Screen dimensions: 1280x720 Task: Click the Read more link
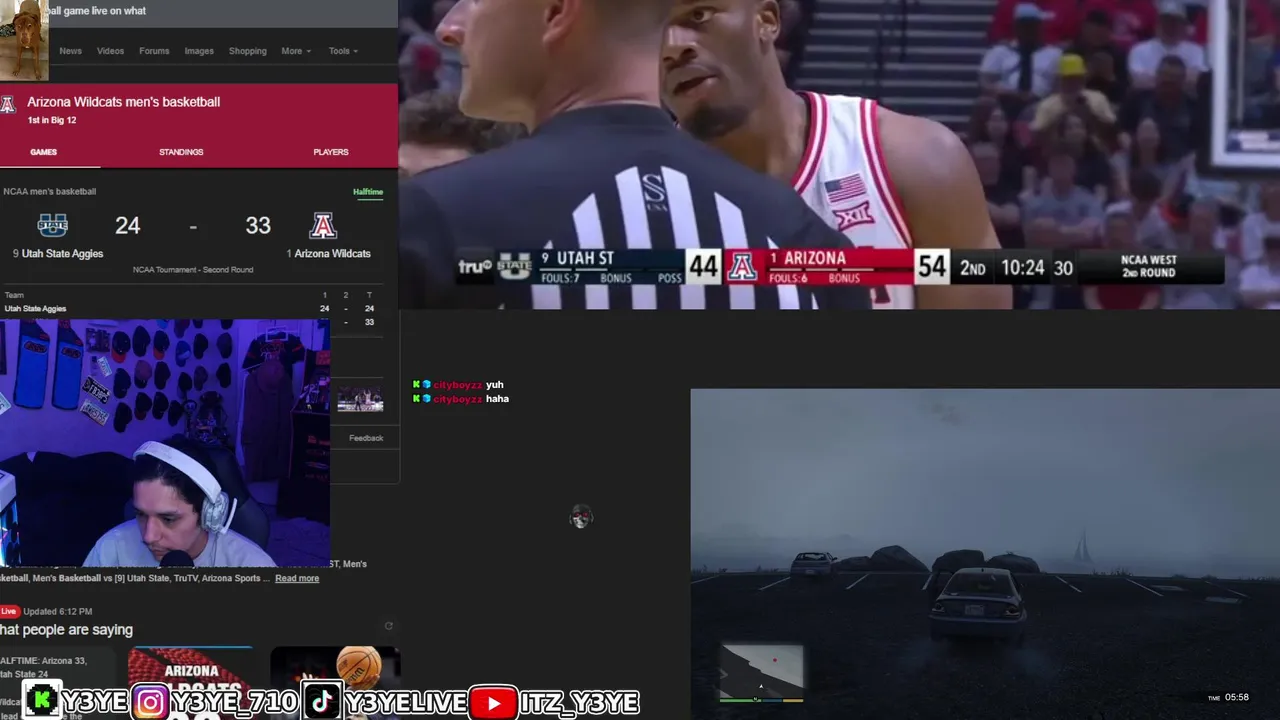tap(297, 578)
